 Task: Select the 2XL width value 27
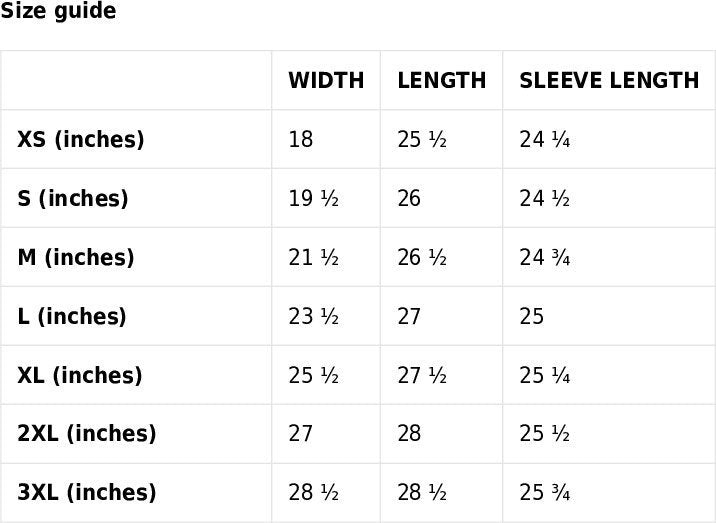pyautogui.click(x=301, y=434)
